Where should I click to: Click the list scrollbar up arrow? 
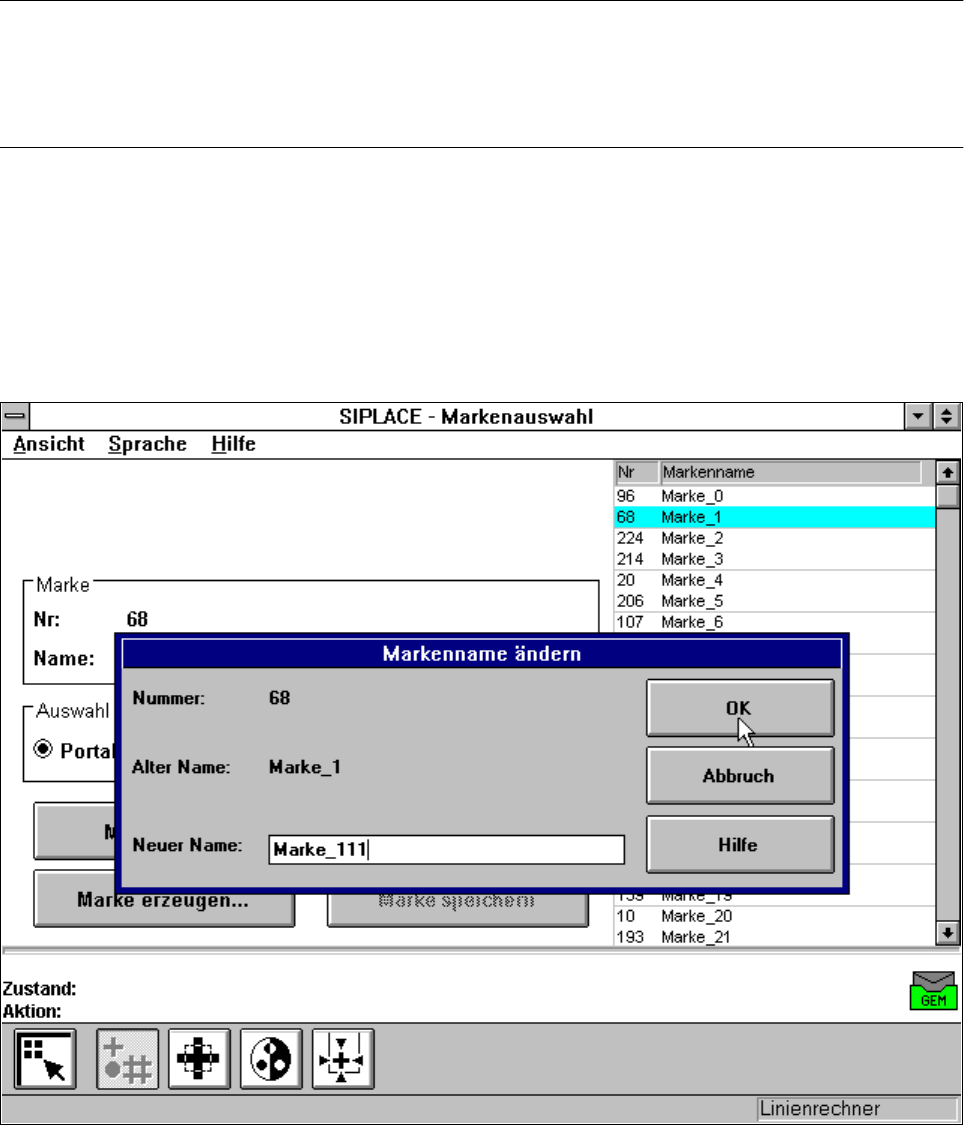pos(948,472)
